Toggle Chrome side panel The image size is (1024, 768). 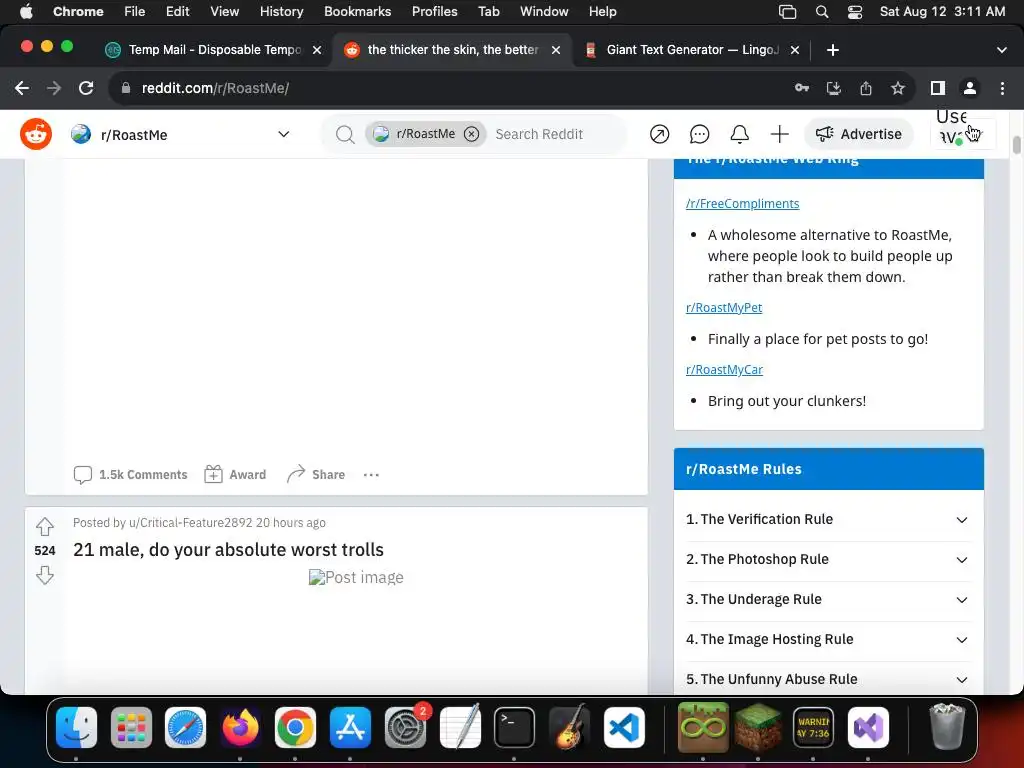click(938, 88)
